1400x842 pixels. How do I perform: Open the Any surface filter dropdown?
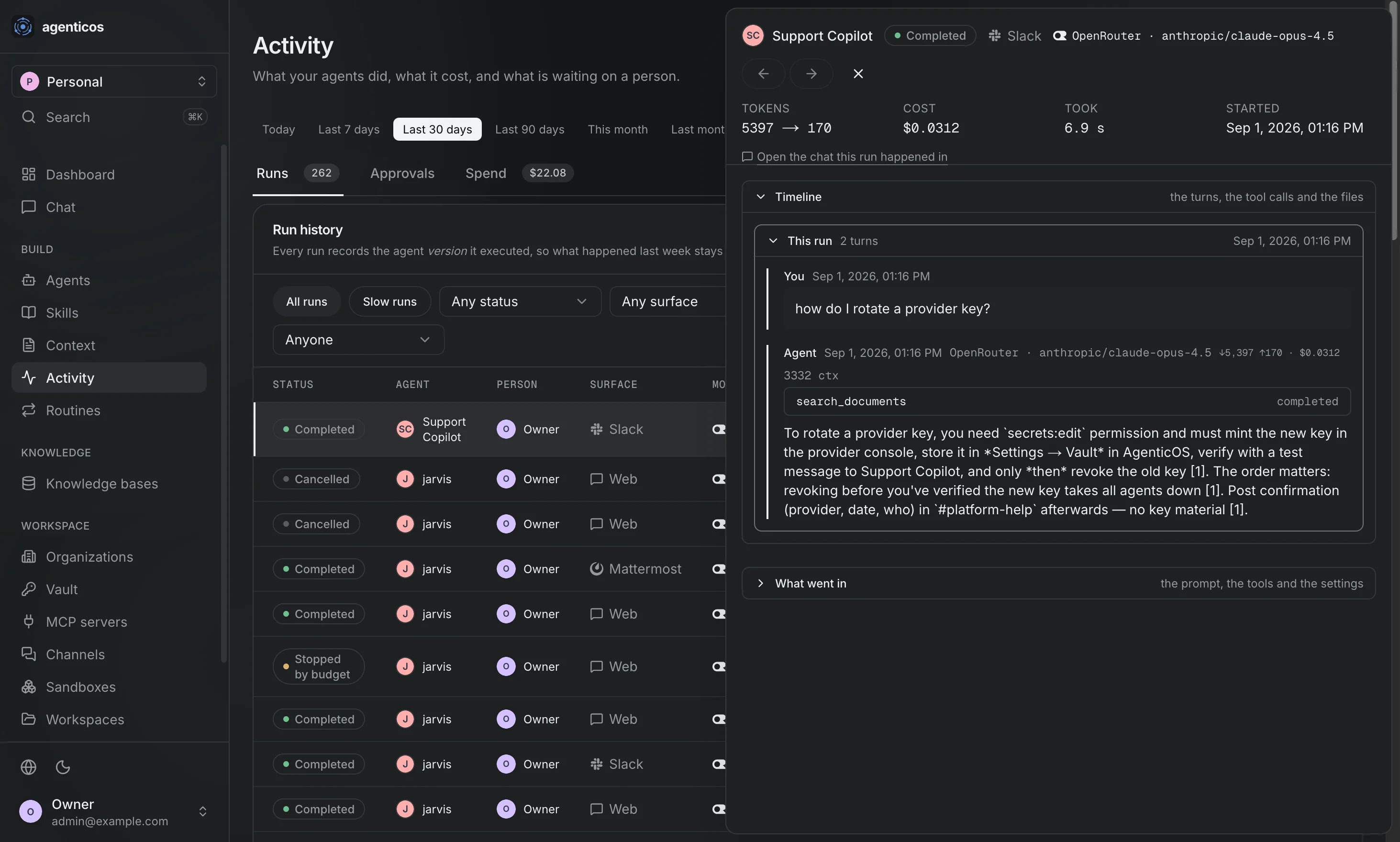(668, 301)
